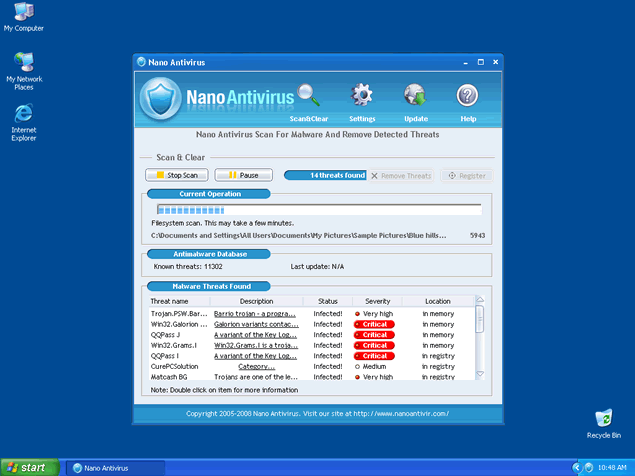Image resolution: width=635 pixels, height=476 pixels.
Task: Click the Remove Threats button
Action: [401, 176]
